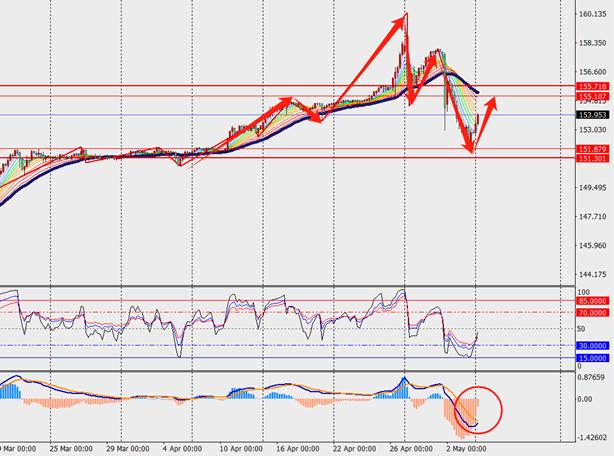This screenshot has height=456, width=614.
Task: Click the 26 Apr 00:00 date label
Action: coord(411,449)
